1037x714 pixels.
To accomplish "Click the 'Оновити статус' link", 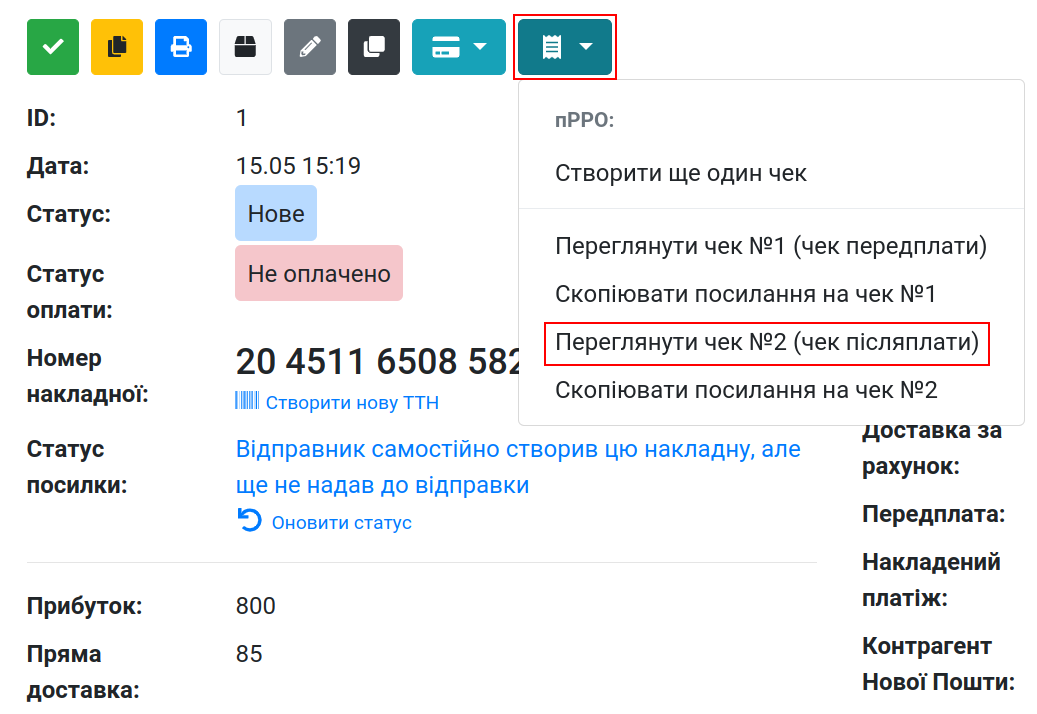I will 341,522.
